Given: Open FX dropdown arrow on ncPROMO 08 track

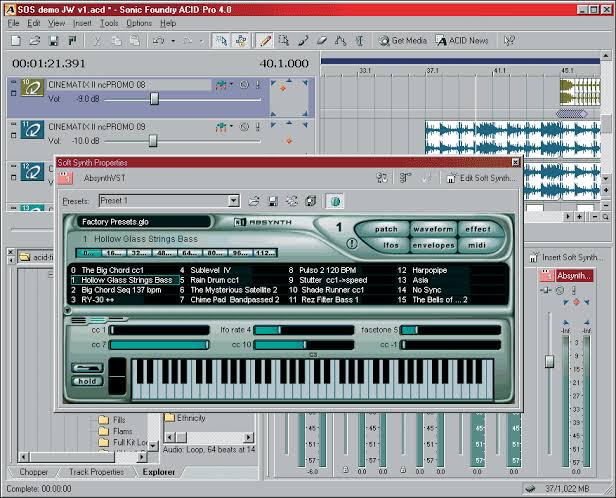Looking at the screenshot, I should click(x=231, y=84).
